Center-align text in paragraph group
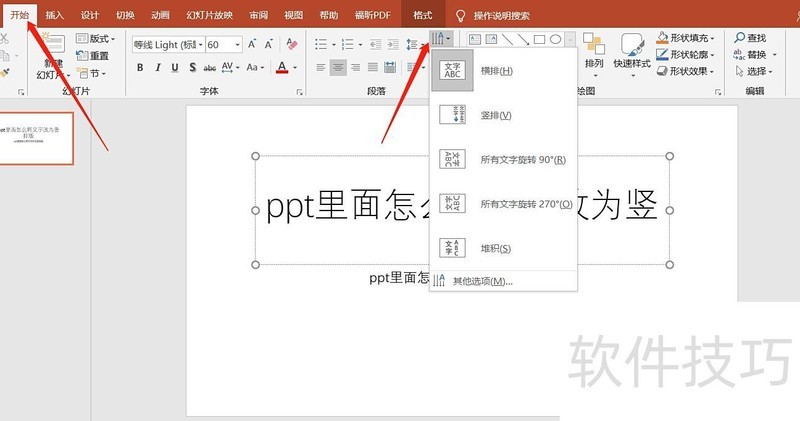The height and width of the screenshot is (421, 800). point(338,67)
